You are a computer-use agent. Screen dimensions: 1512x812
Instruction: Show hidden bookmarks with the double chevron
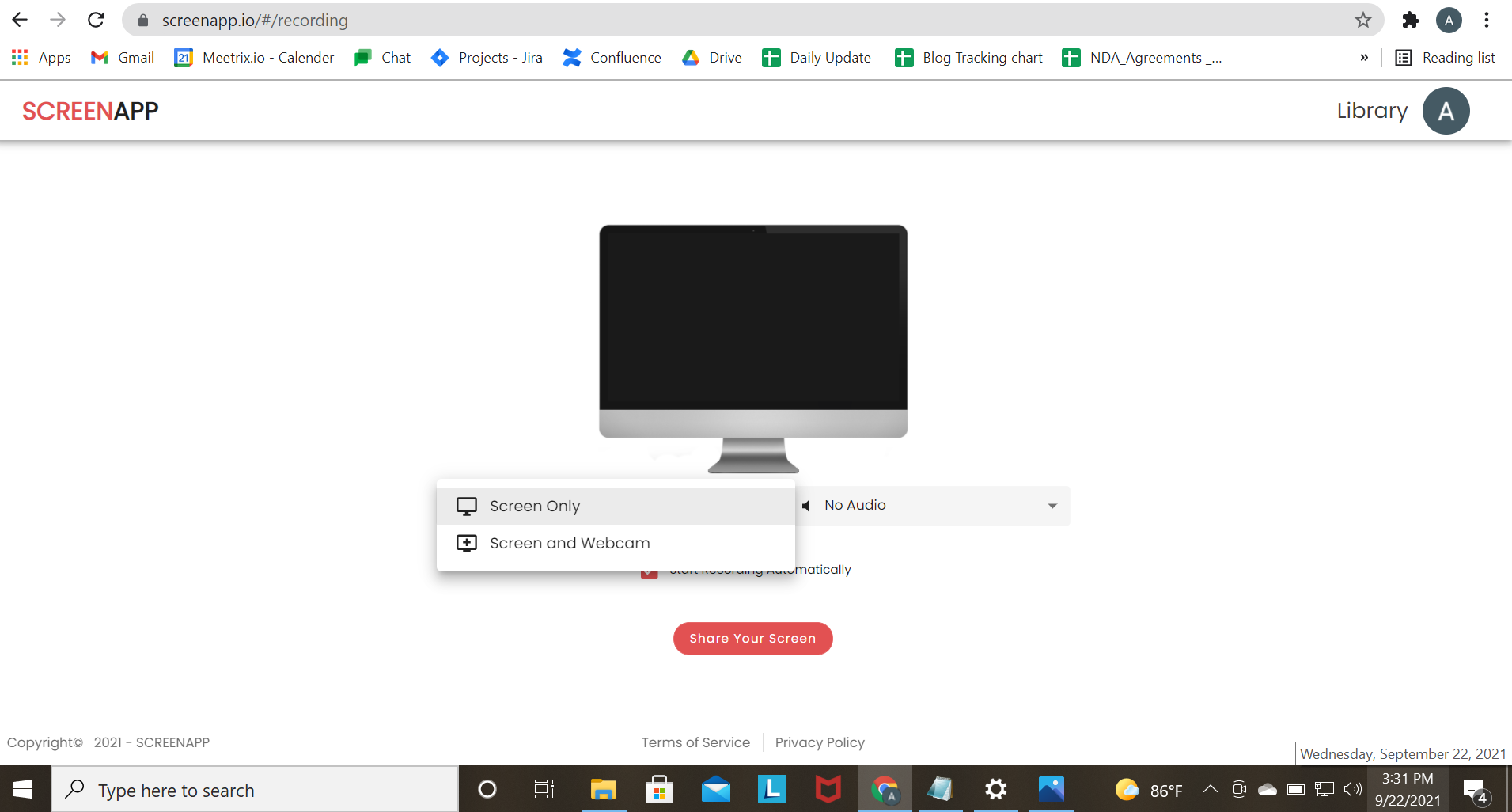point(1364,58)
